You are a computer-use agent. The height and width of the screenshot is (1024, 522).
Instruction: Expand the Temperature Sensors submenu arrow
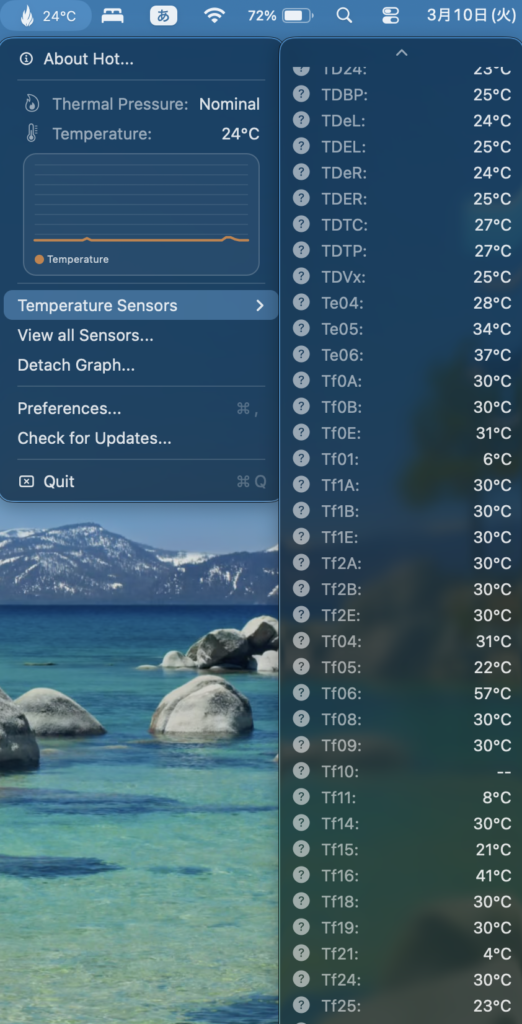point(259,306)
